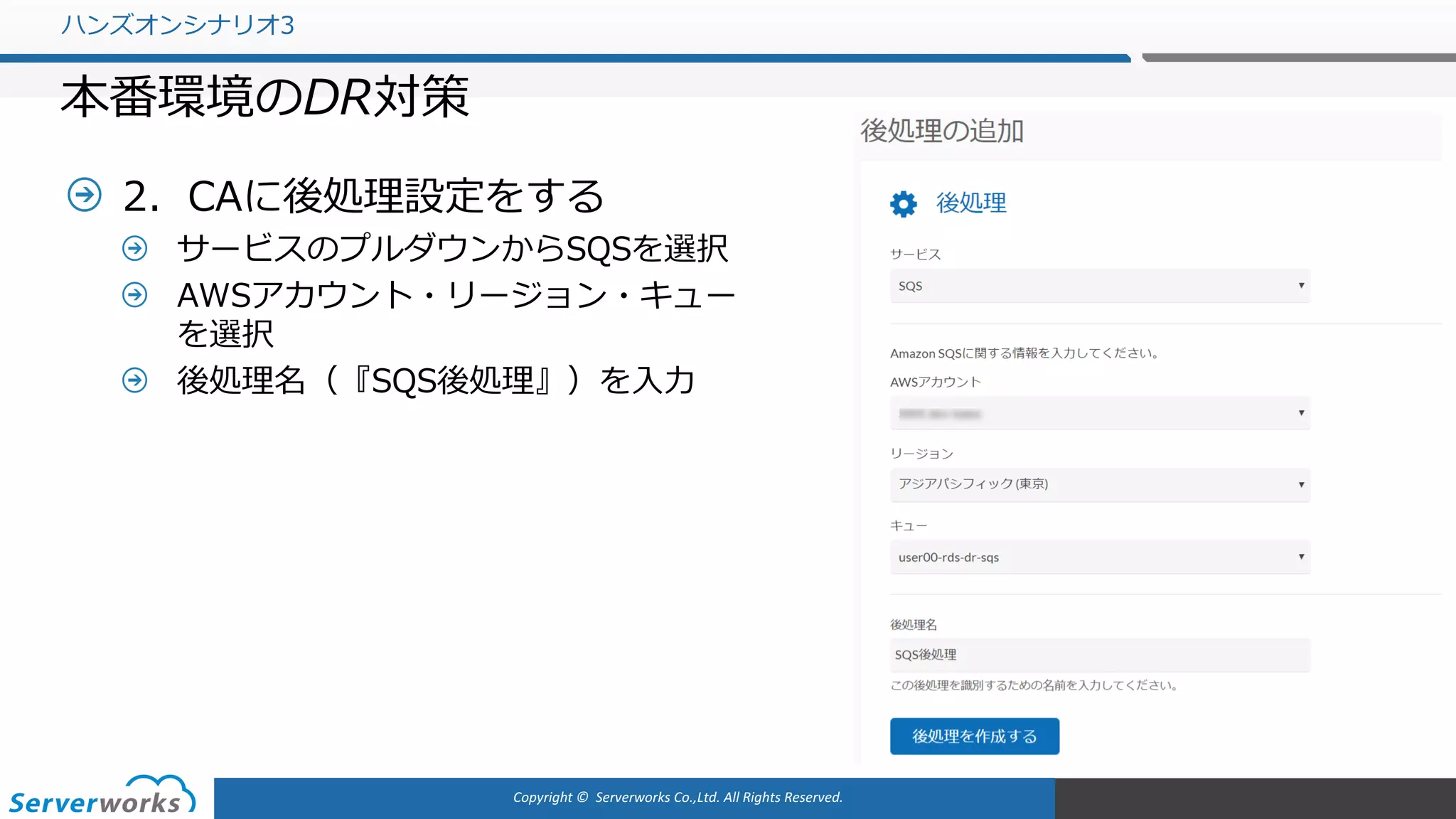1456x819 pixels.
Task: Click the slide title 本番環境のDR対策
Action: pos(265,97)
